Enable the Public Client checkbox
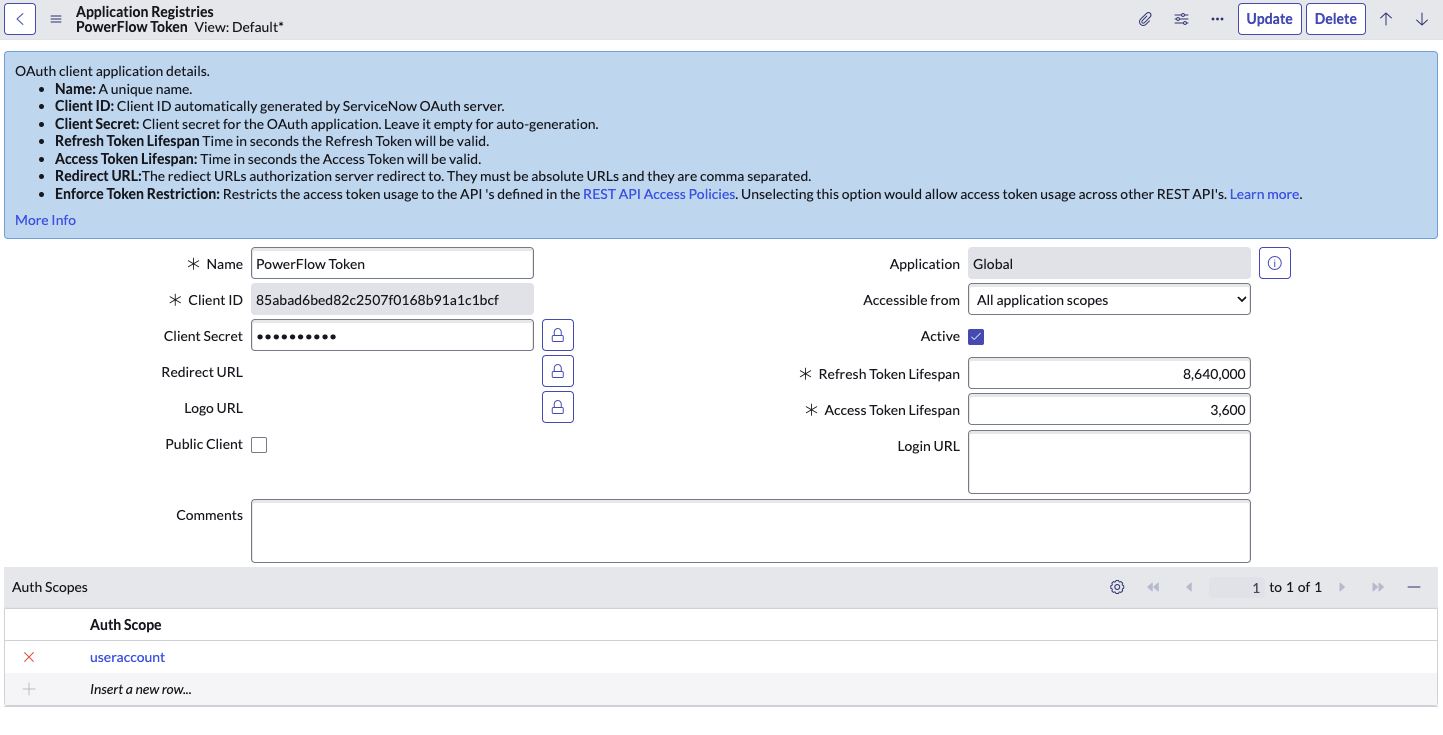 (x=259, y=445)
